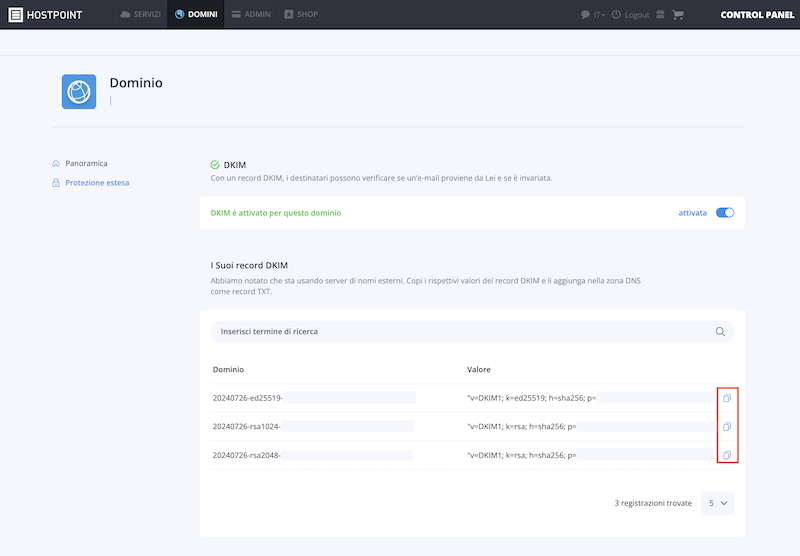Click the Valore column header
Image resolution: width=800 pixels, height=556 pixels.
(479, 369)
